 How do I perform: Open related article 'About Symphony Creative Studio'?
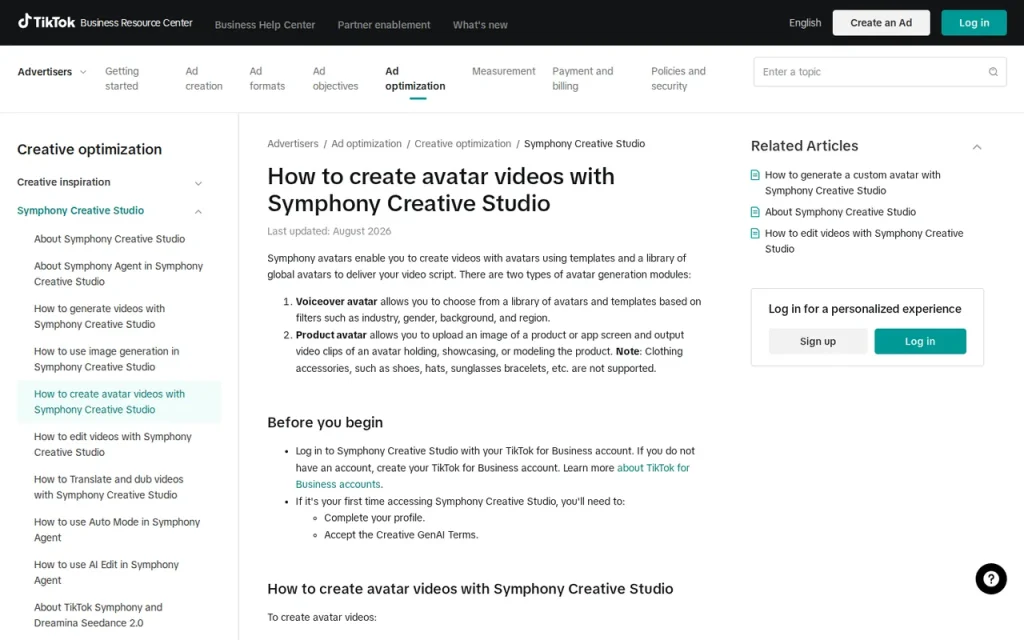[840, 212]
